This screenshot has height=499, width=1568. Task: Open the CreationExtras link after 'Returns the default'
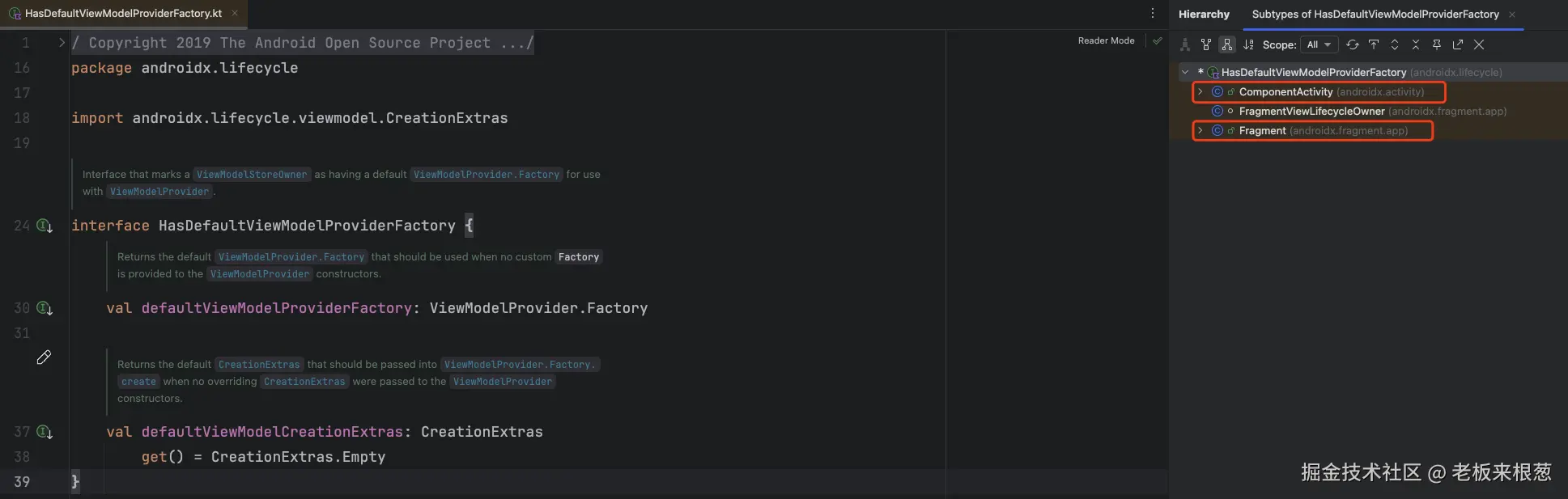click(259, 365)
